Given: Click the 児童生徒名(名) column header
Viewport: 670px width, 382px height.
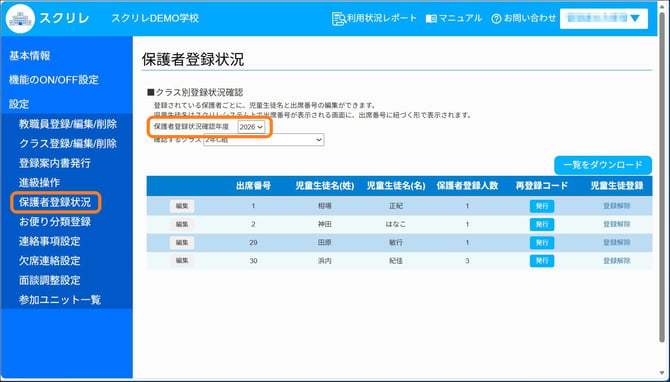Looking at the screenshot, I should pos(396,186).
